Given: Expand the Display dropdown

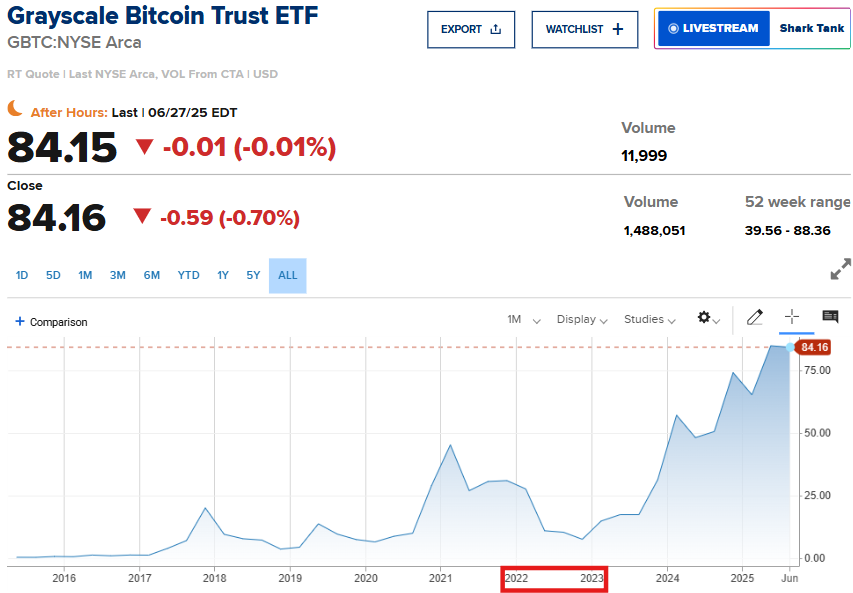Looking at the screenshot, I should (x=582, y=320).
